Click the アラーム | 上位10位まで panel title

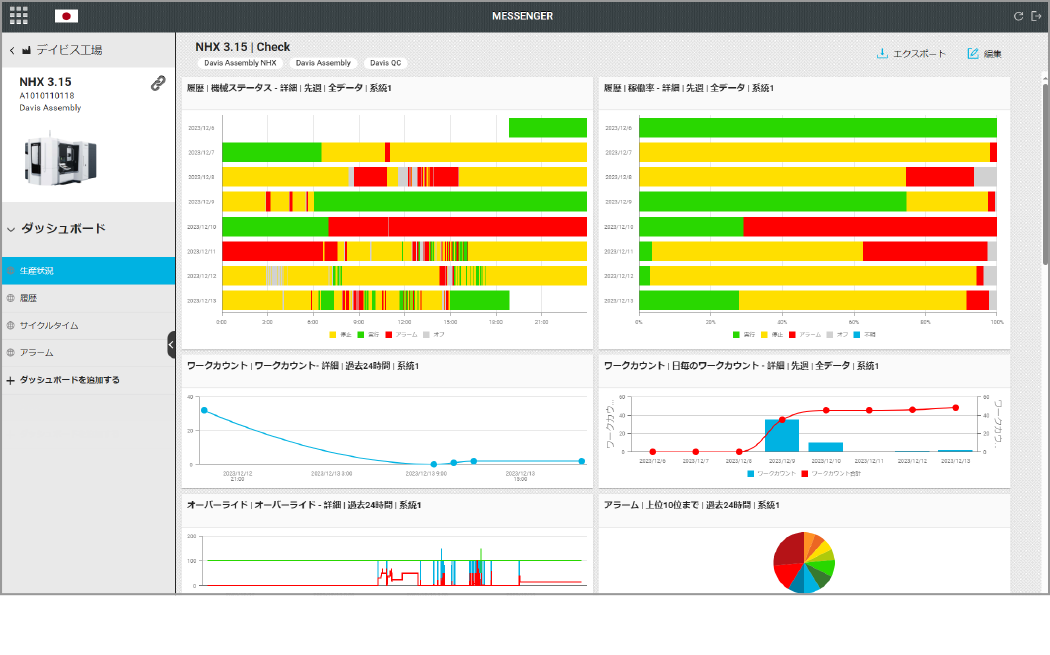pos(692,505)
